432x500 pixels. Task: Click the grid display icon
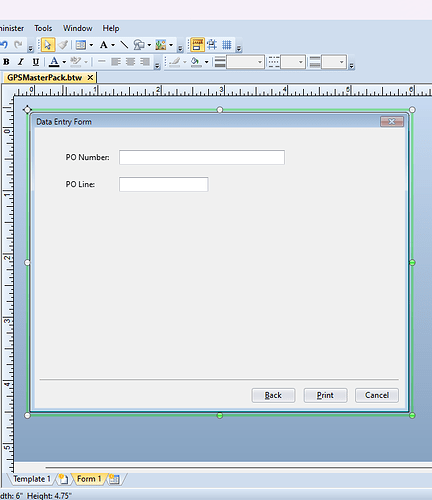tap(227, 45)
